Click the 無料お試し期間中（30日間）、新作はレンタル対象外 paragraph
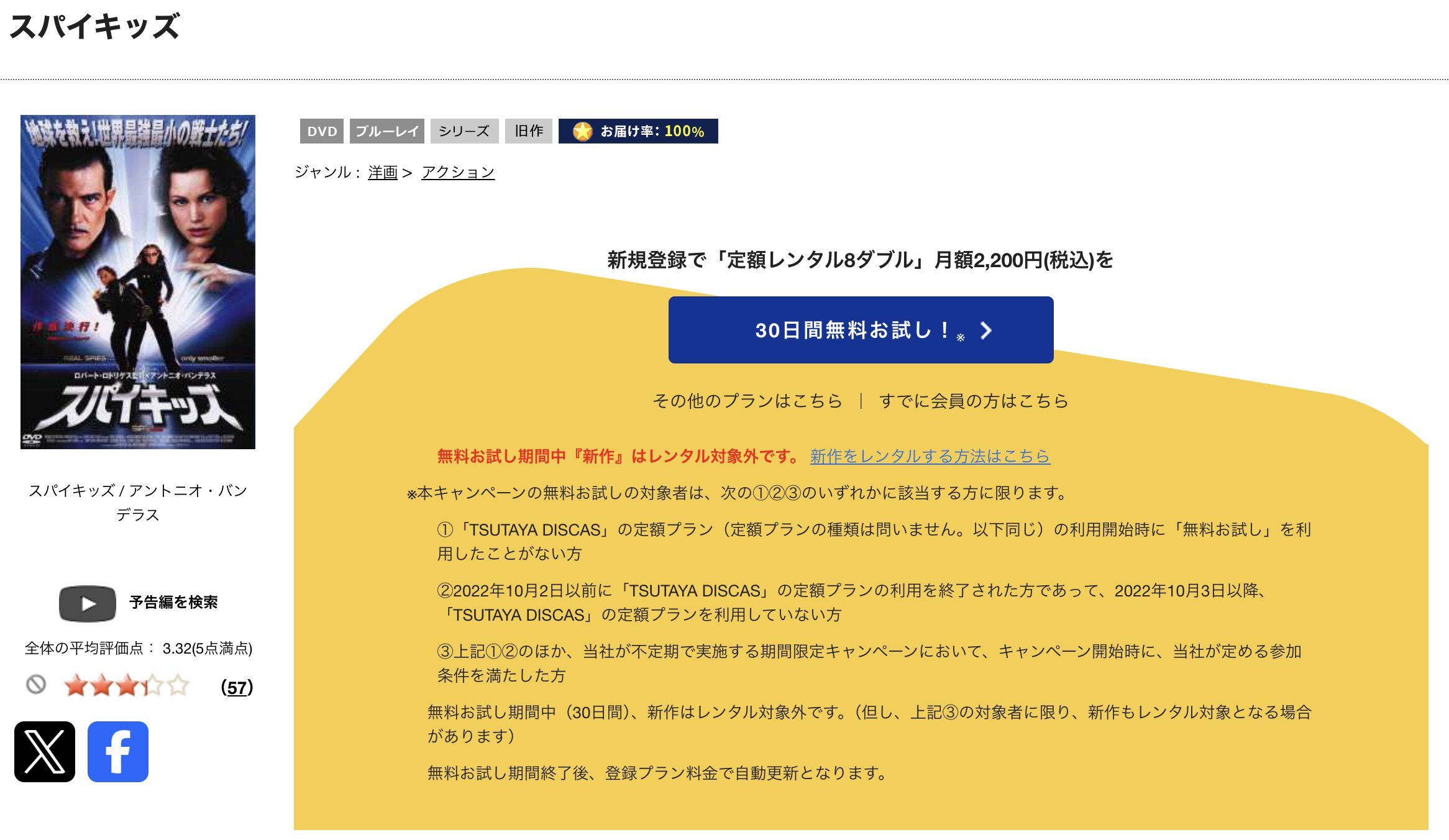 coord(869,724)
